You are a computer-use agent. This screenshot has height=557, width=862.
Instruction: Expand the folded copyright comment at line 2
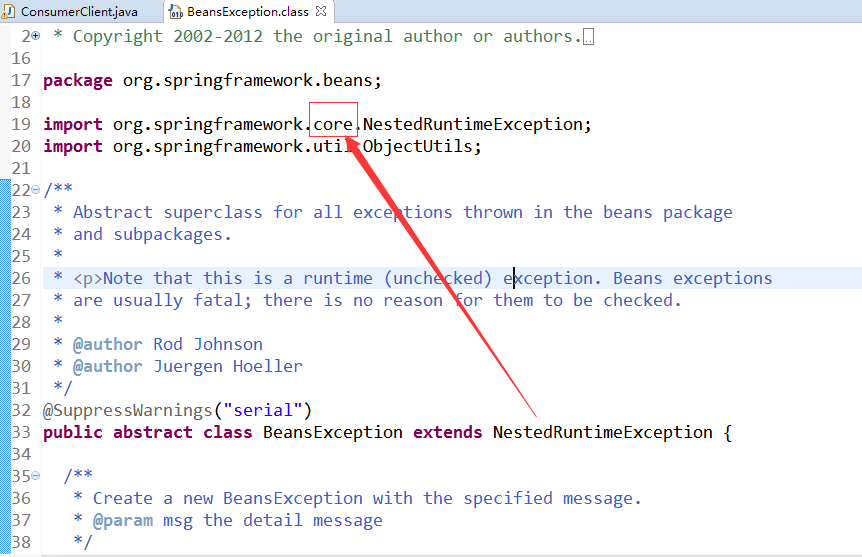coord(36,36)
